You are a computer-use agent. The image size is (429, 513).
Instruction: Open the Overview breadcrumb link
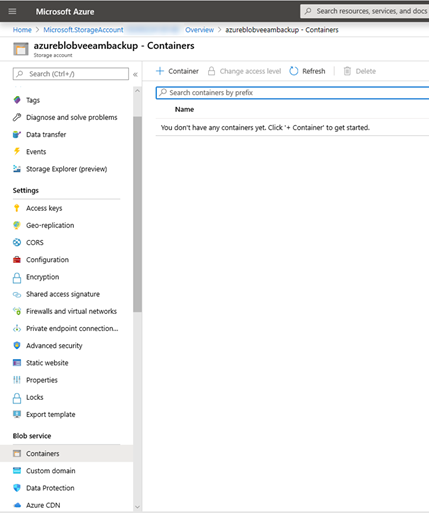(x=199, y=30)
